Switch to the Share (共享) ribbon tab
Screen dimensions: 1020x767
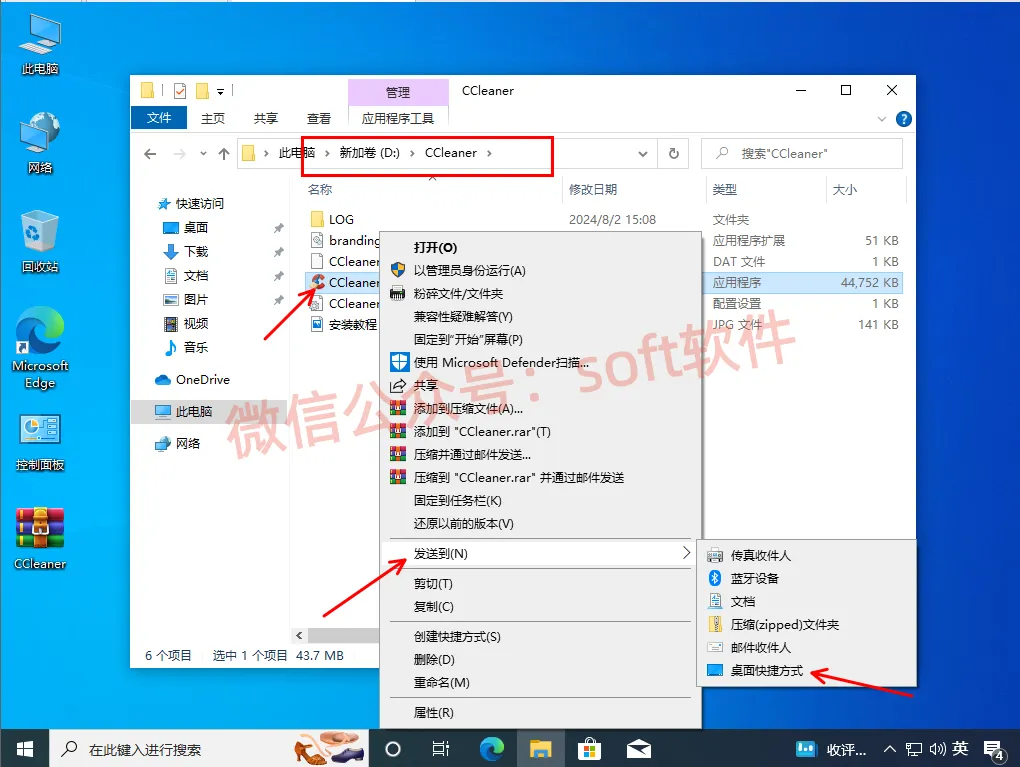265,118
